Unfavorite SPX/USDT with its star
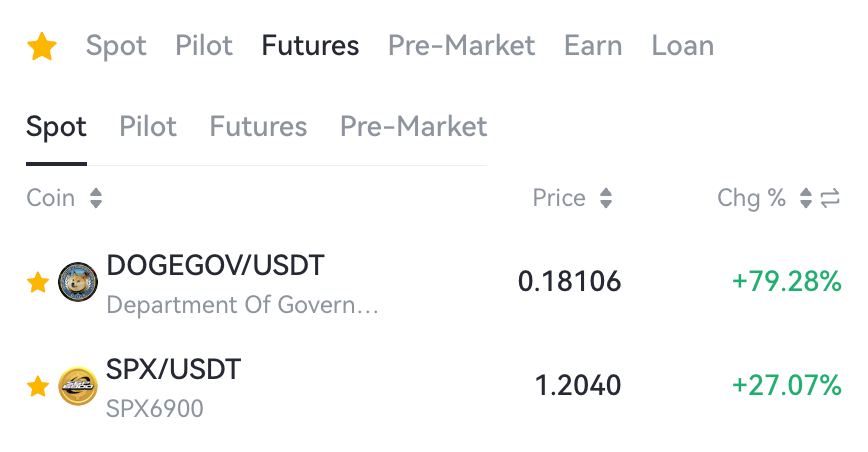This screenshot has height=452, width=868. tap(38, 386)
